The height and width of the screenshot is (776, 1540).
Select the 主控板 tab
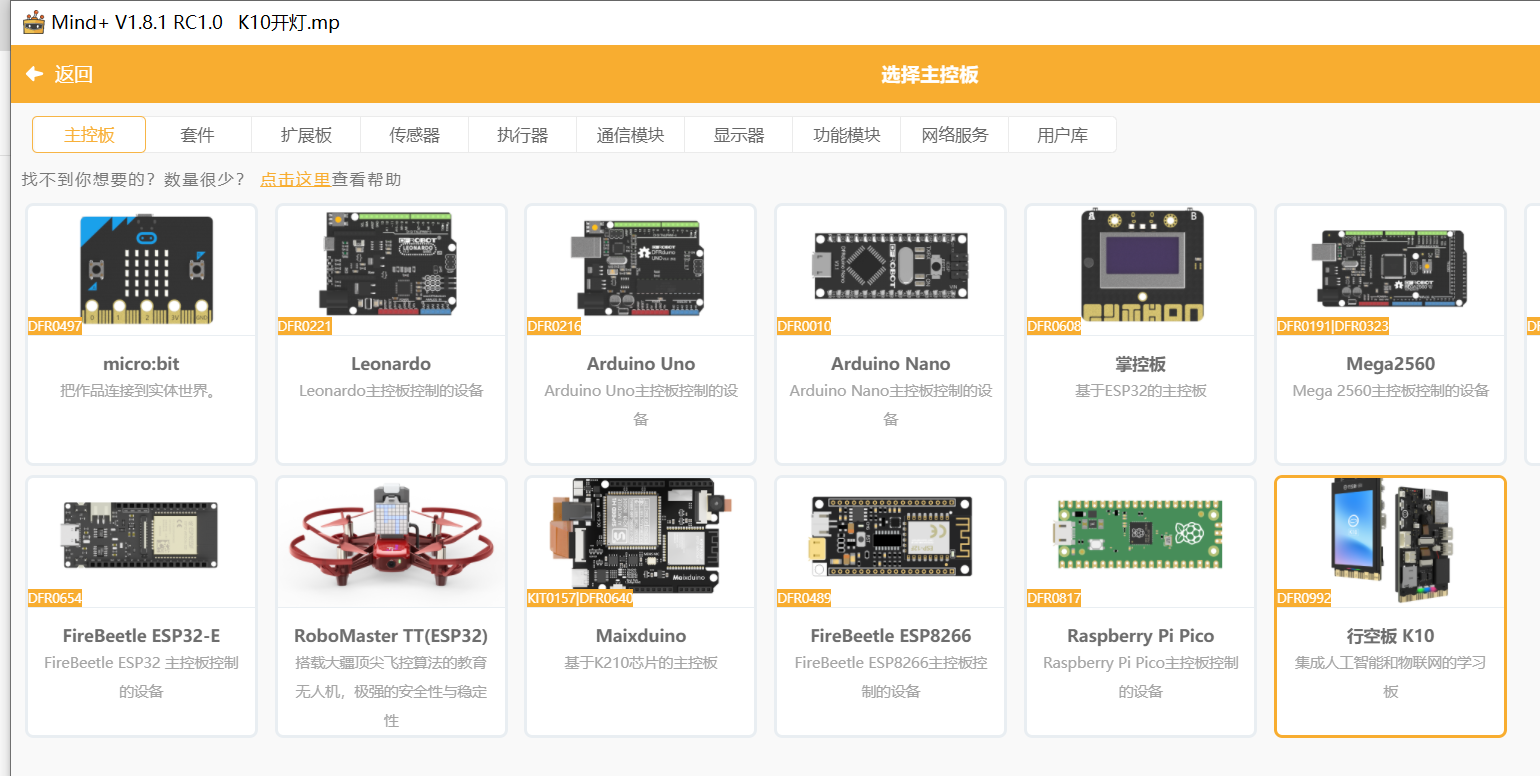pos(89,135)
